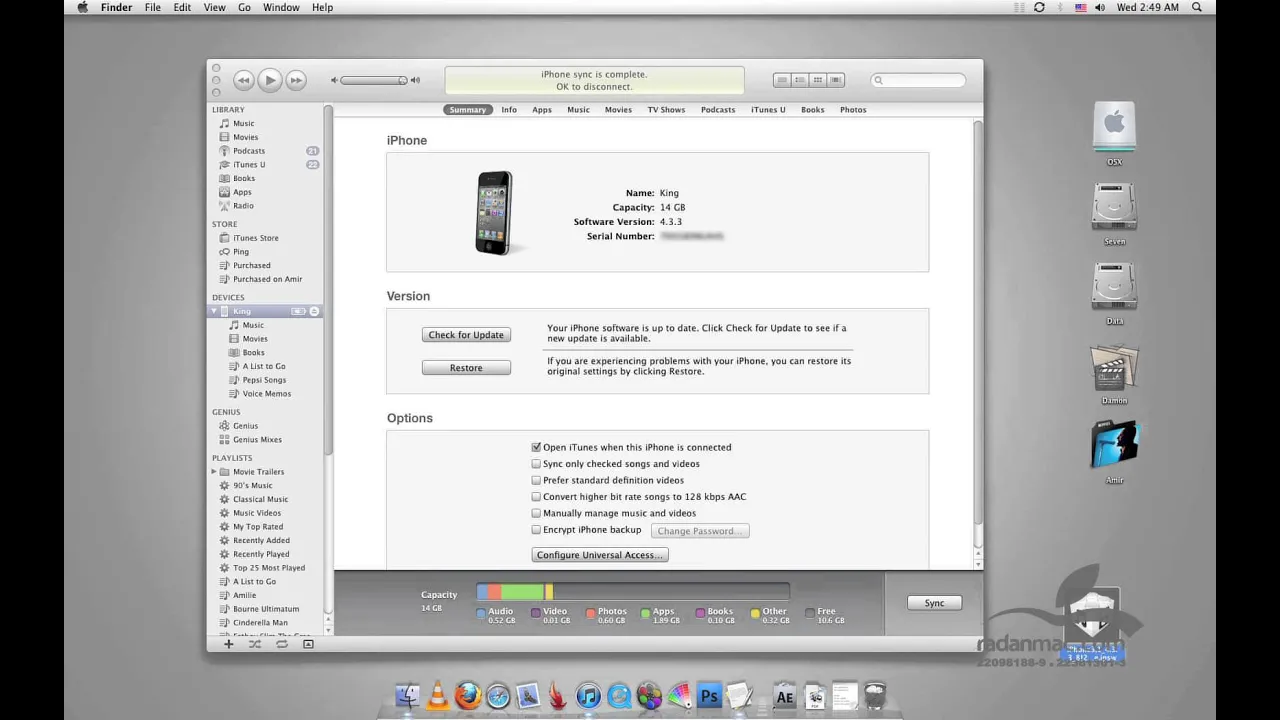Switch to list view in iTunes
Viewport: 1280px width, 720px height.
click(782, 80)
